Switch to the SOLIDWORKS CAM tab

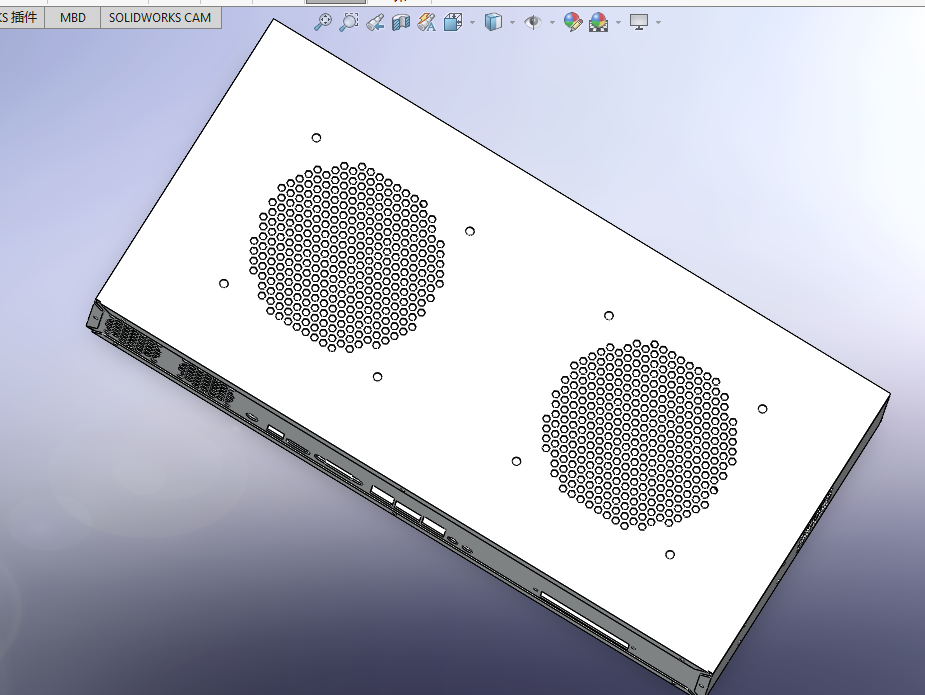(160, 17)
